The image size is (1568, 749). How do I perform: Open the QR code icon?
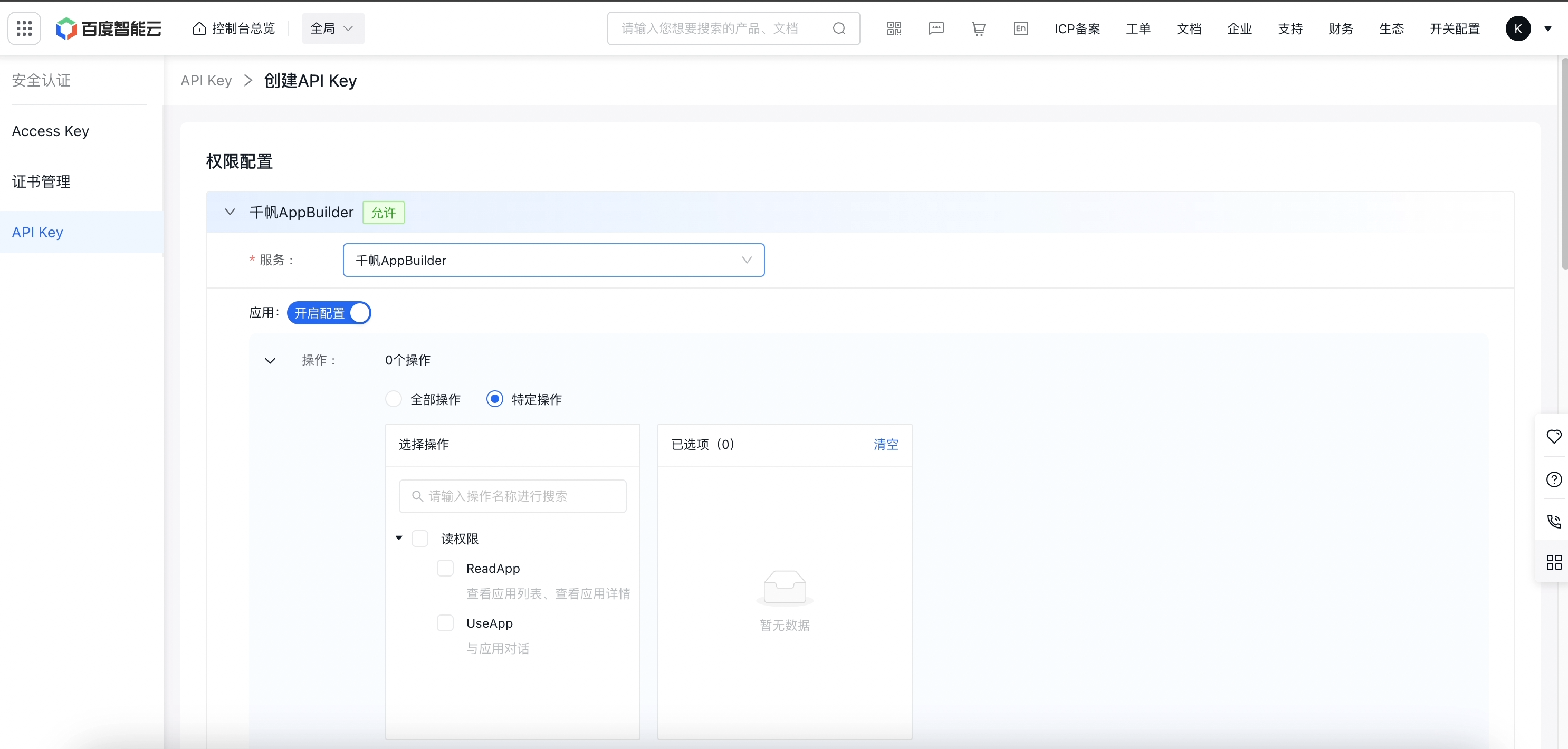[x=894, y=28]
